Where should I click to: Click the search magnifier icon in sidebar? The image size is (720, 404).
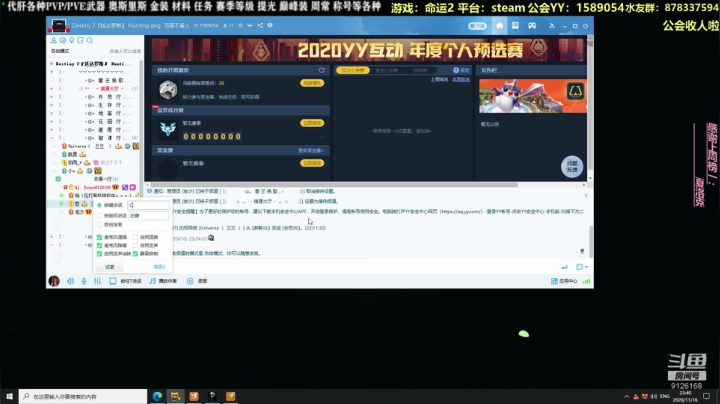[x=90, y=40]
